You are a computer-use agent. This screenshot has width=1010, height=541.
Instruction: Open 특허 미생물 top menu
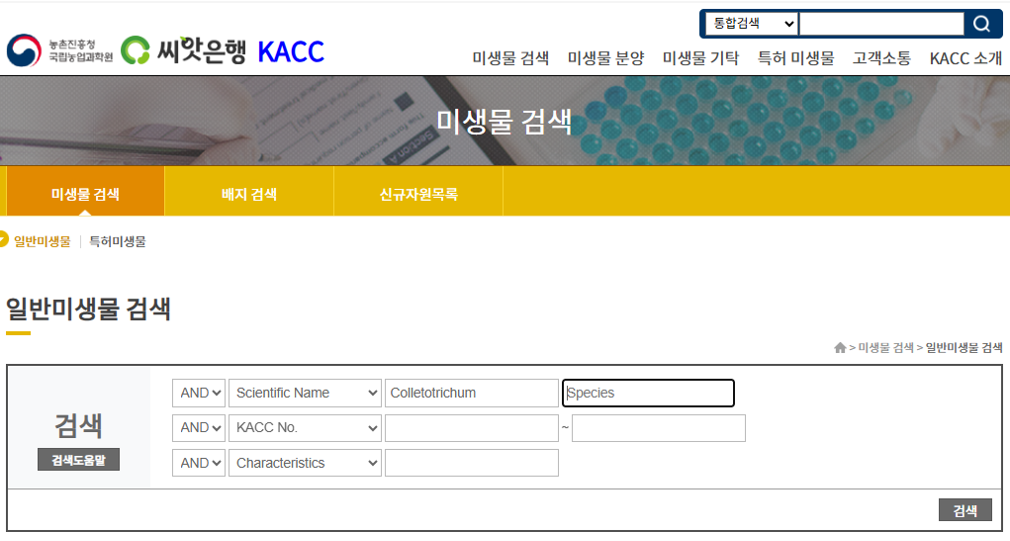tap(796, 58)
